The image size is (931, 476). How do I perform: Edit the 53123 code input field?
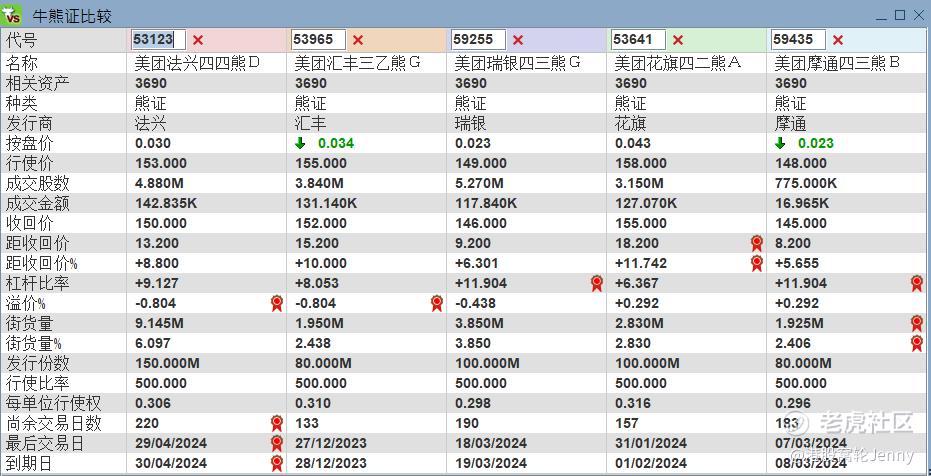click(x=159, y=40)
